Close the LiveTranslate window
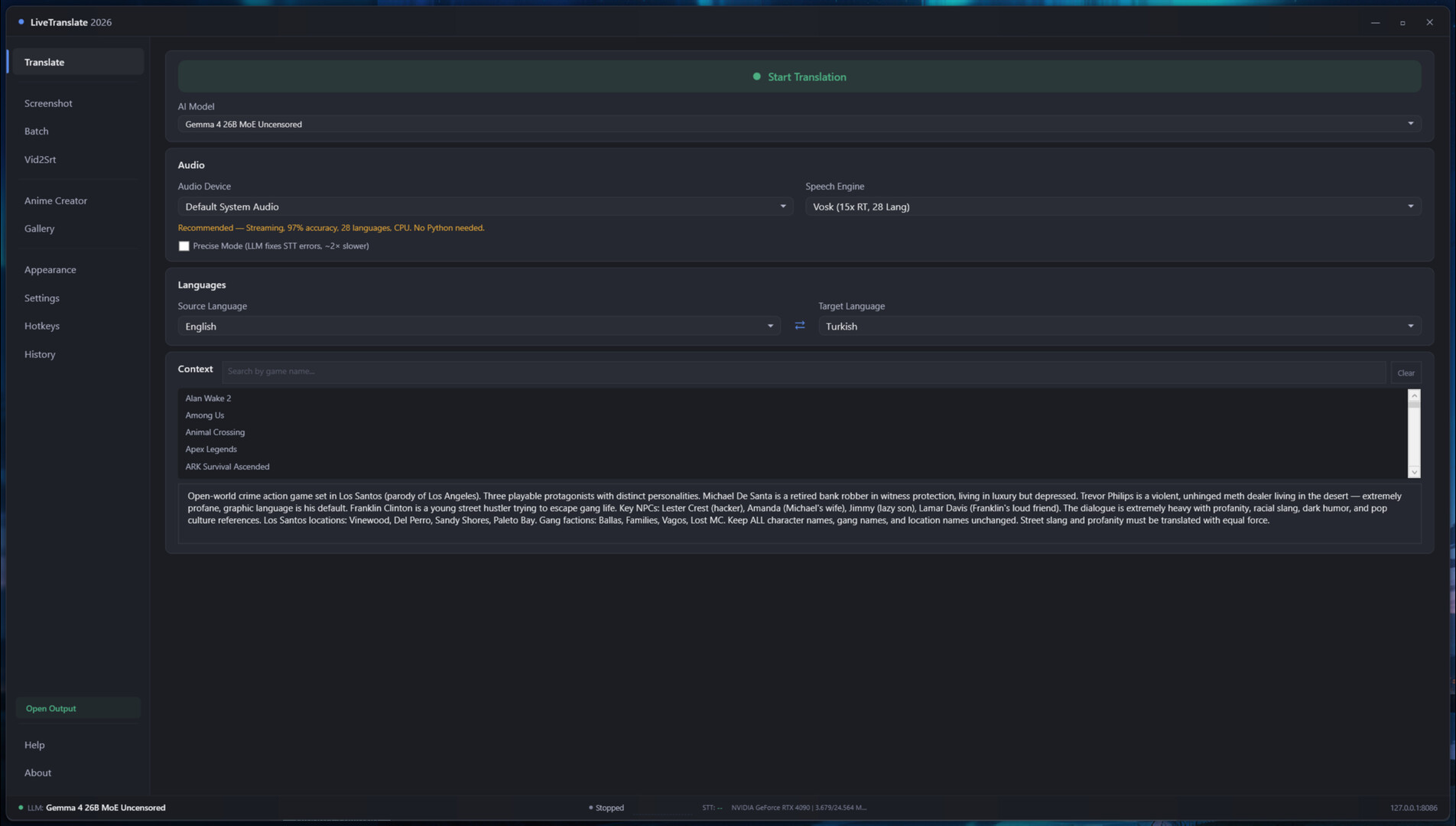The width and height of the screenshot is (1456, 826). click(1429, 22)
